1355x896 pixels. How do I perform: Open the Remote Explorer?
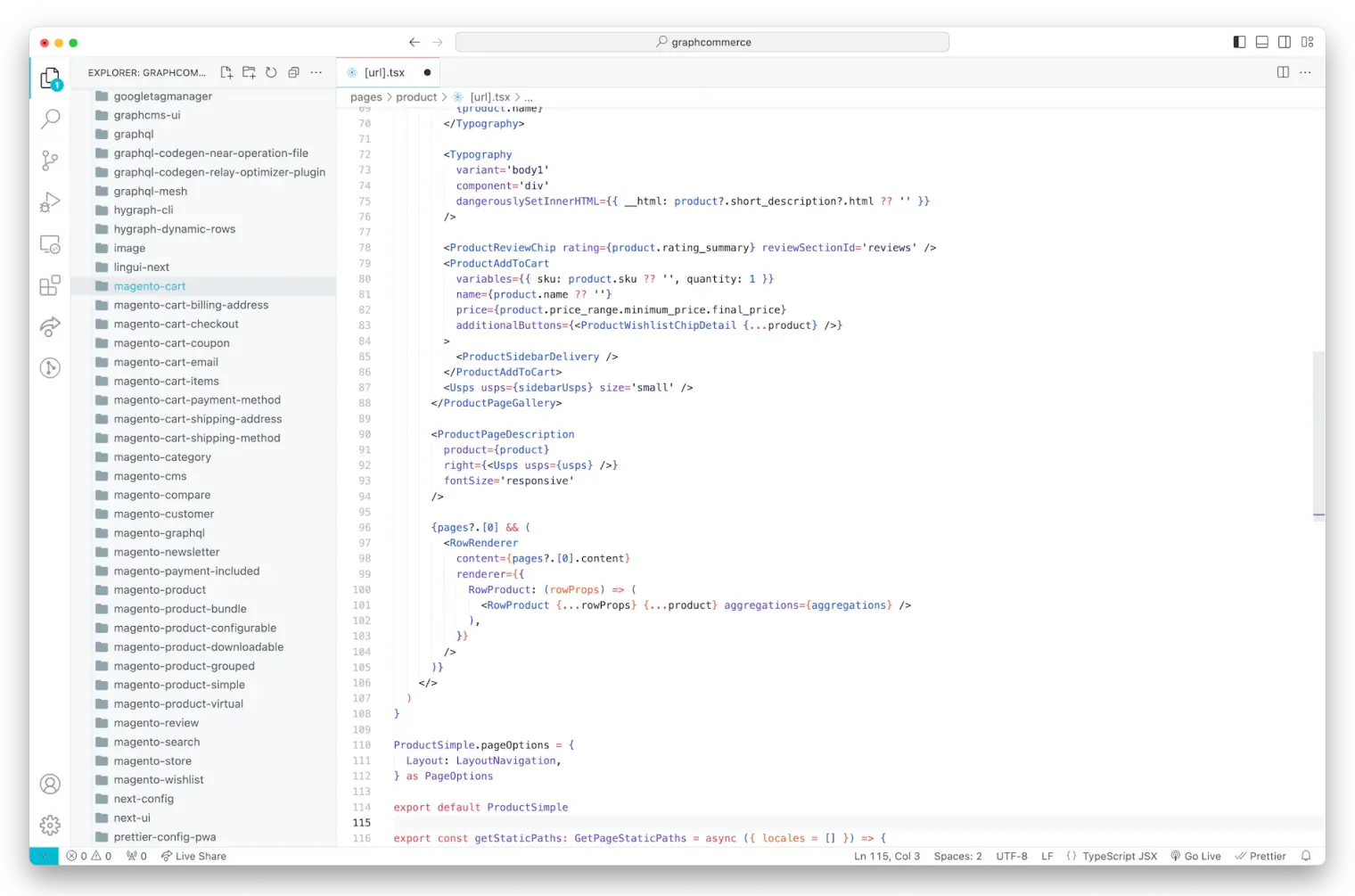[x=50, y=243]
